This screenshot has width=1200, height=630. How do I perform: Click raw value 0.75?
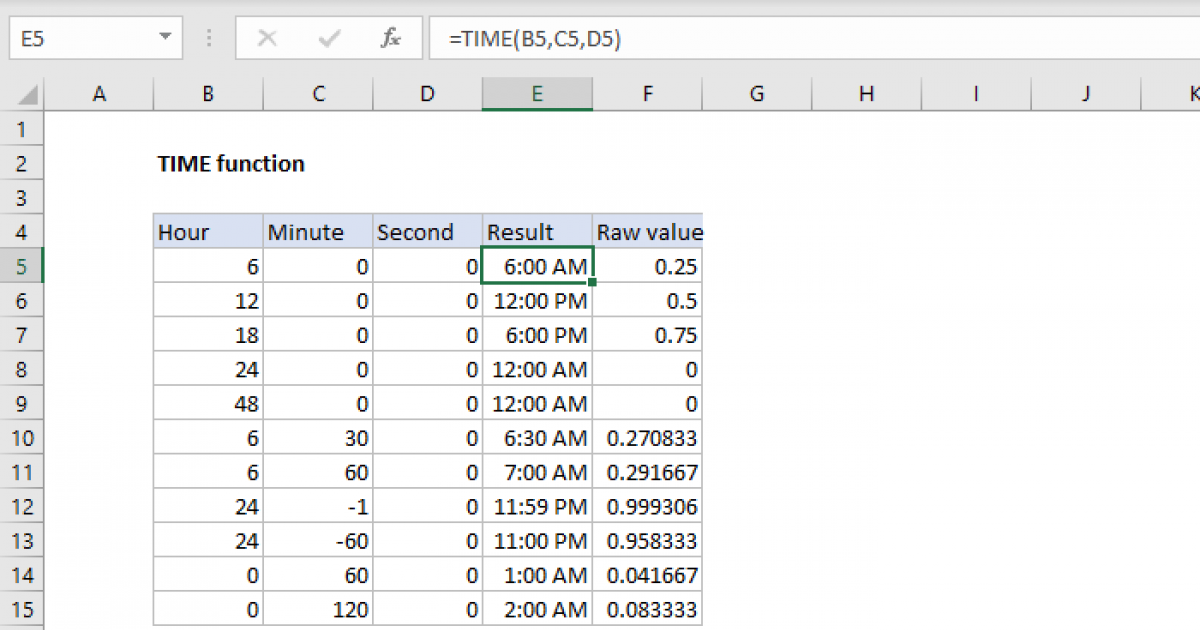(x=647, y=335)
